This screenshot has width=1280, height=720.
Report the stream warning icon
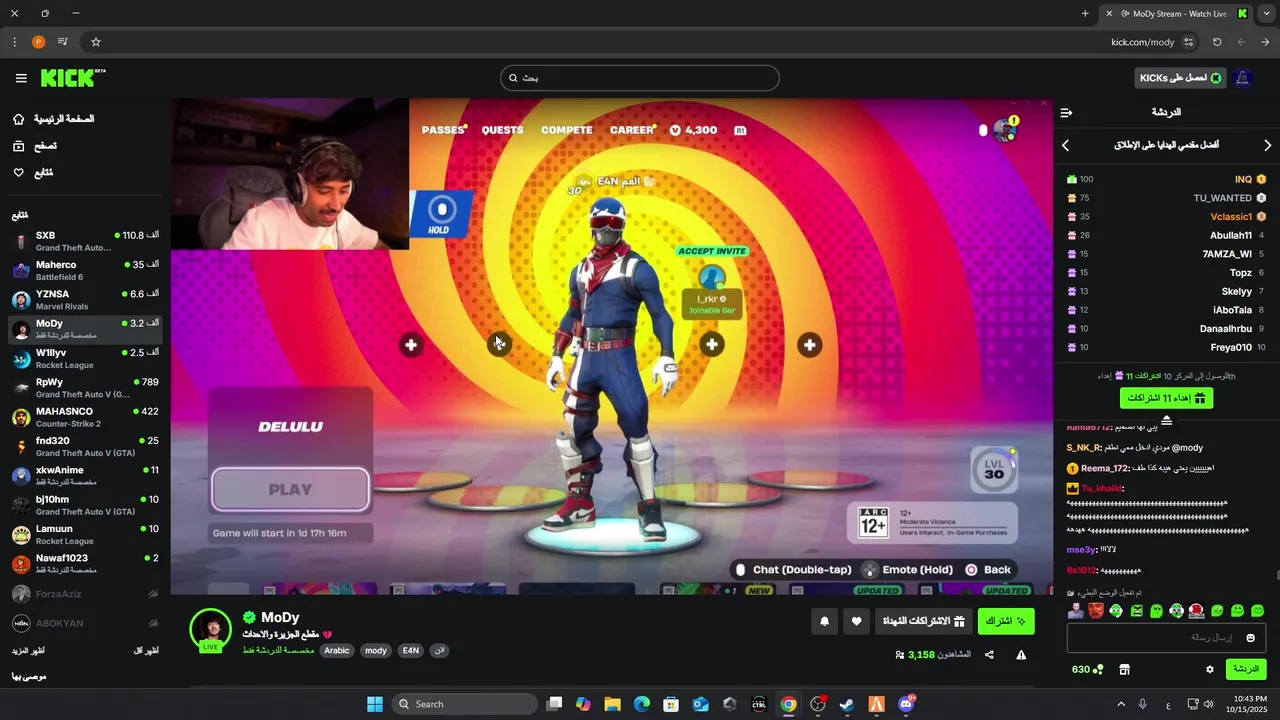pyautogui.click(x=1021, y=655)
